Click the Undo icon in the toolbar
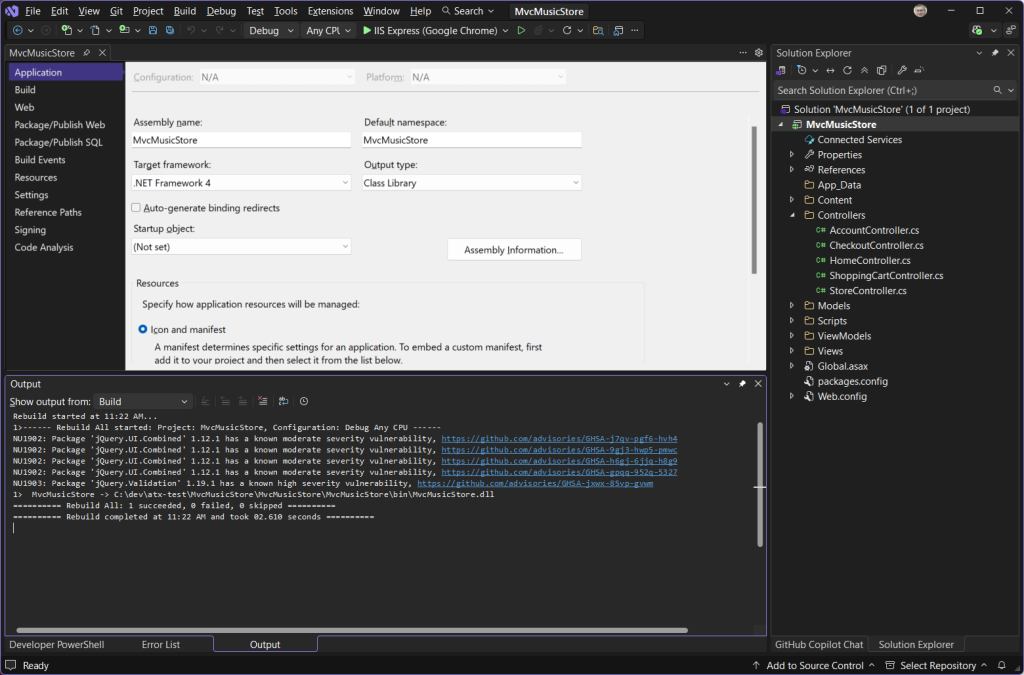Viewport: 1024px width, 675px height. 190,30
